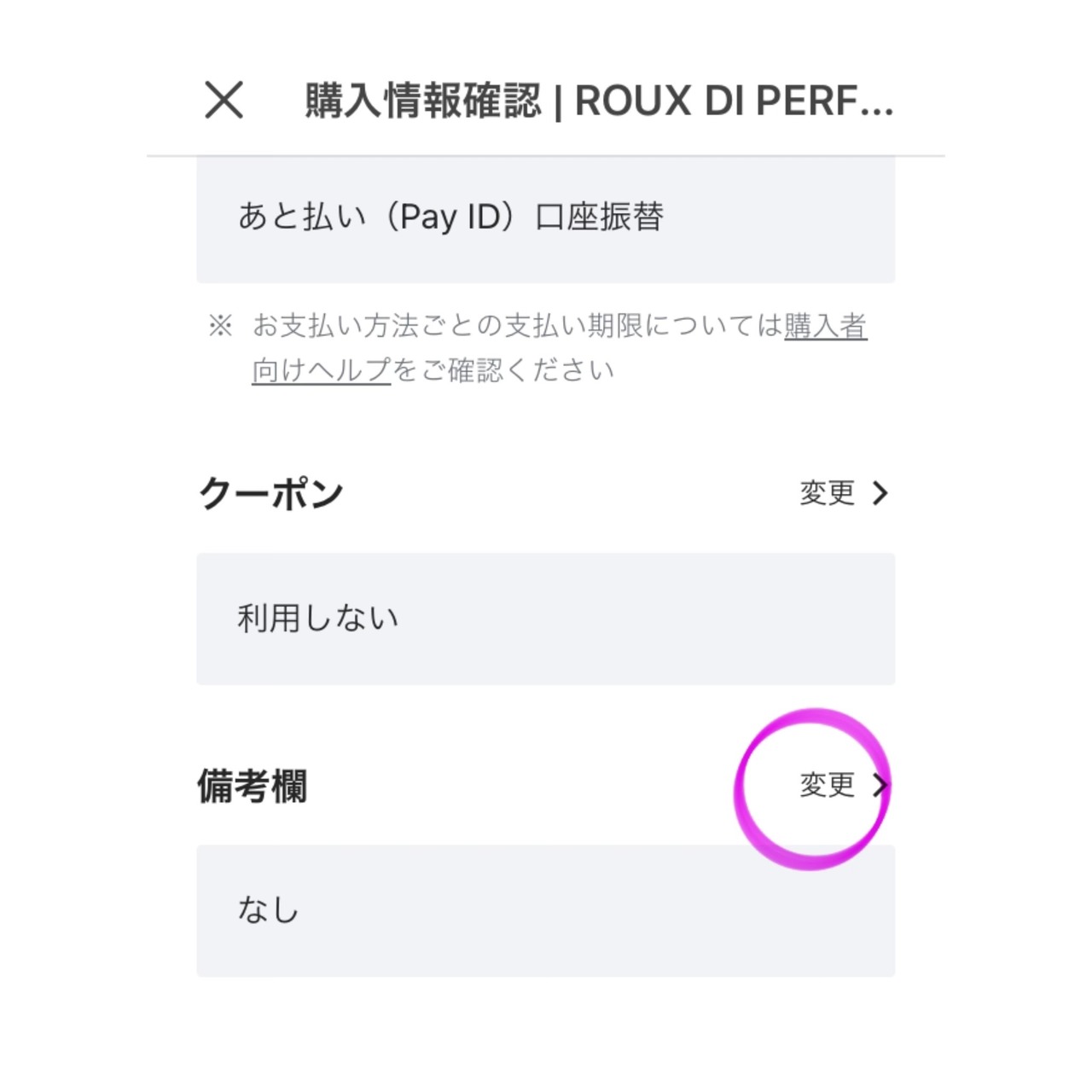Click the 購入情報確認 page title

coord(423,101)
